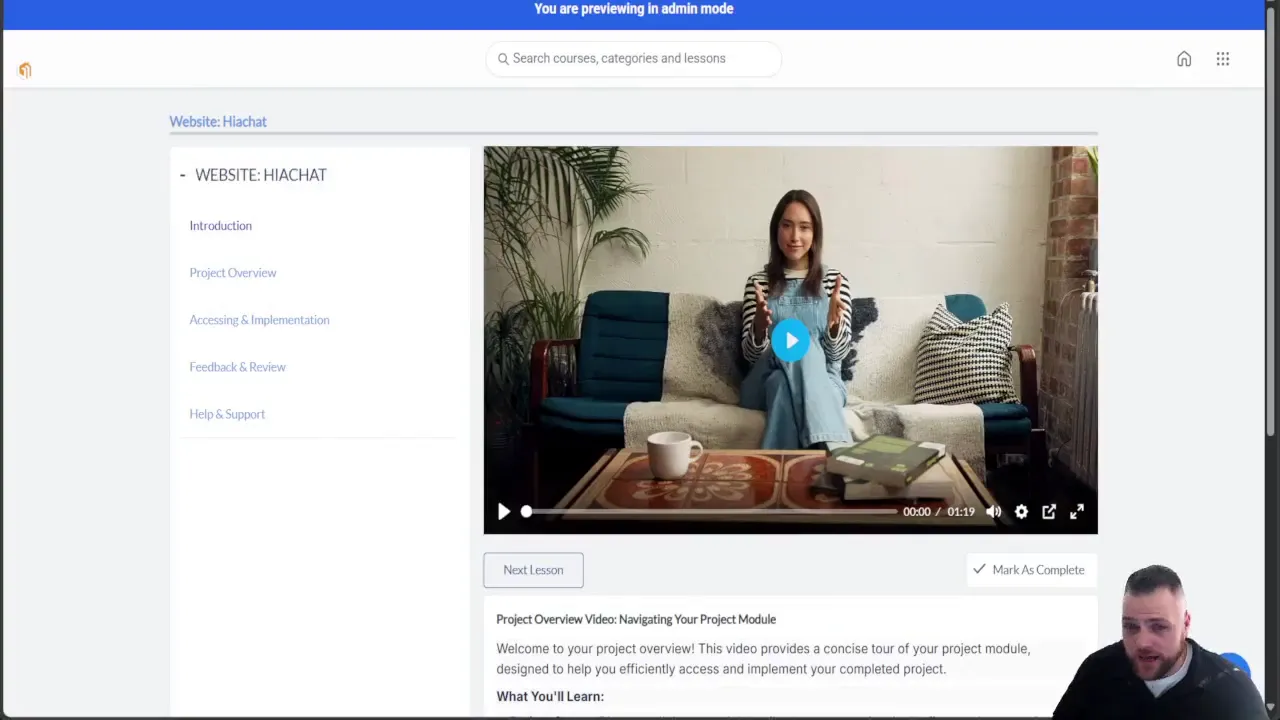
Task: Open the Website: Hiachat breadcrumb link
Action: tap(217, 121)
